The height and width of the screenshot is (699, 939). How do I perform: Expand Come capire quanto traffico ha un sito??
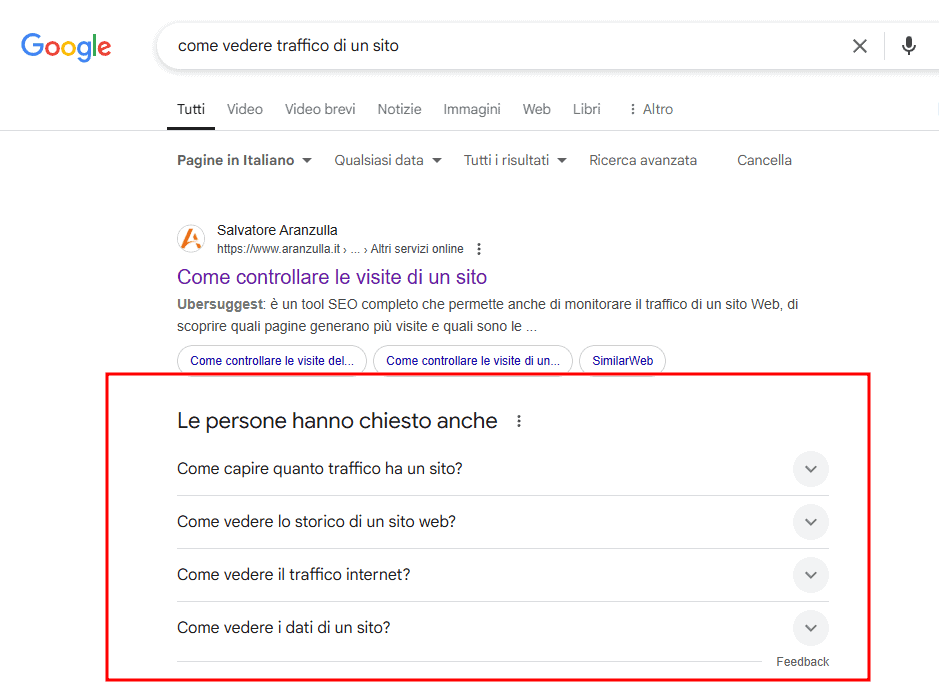click(502, 469)
